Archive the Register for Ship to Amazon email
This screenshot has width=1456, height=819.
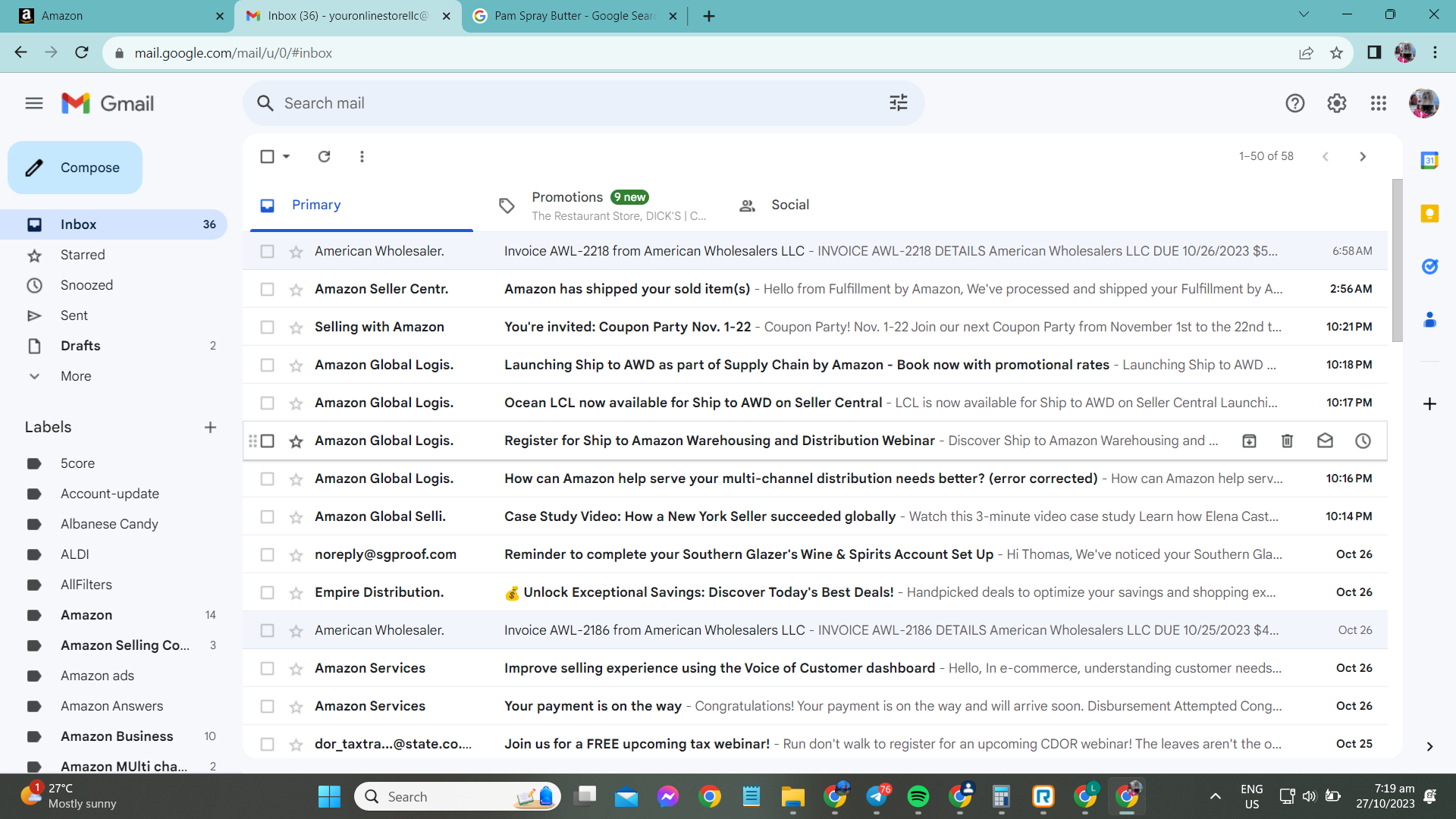[1249, 441]
